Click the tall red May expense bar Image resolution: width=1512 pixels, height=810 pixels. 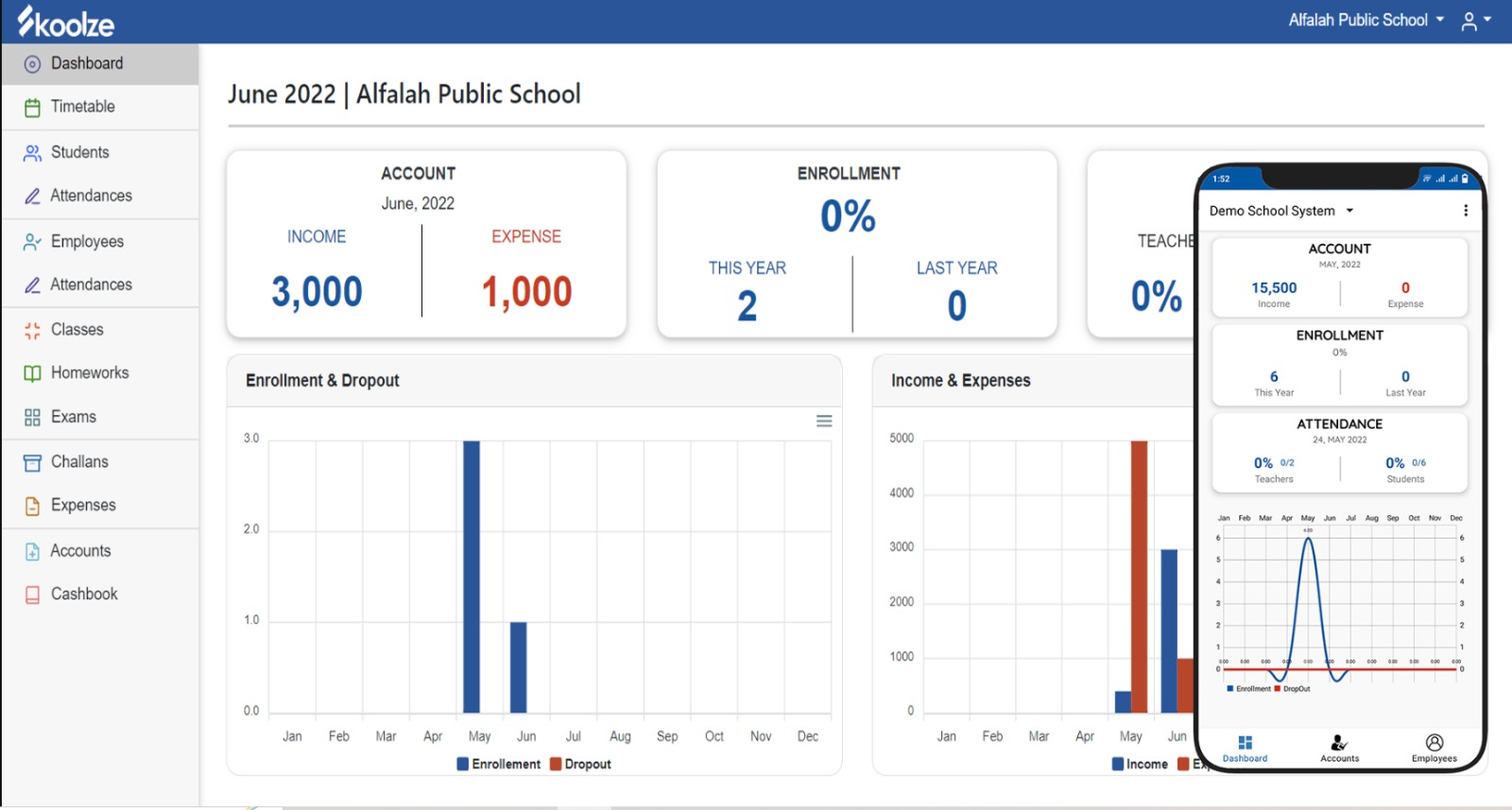pyautogui.click(x=1139, y=577)
